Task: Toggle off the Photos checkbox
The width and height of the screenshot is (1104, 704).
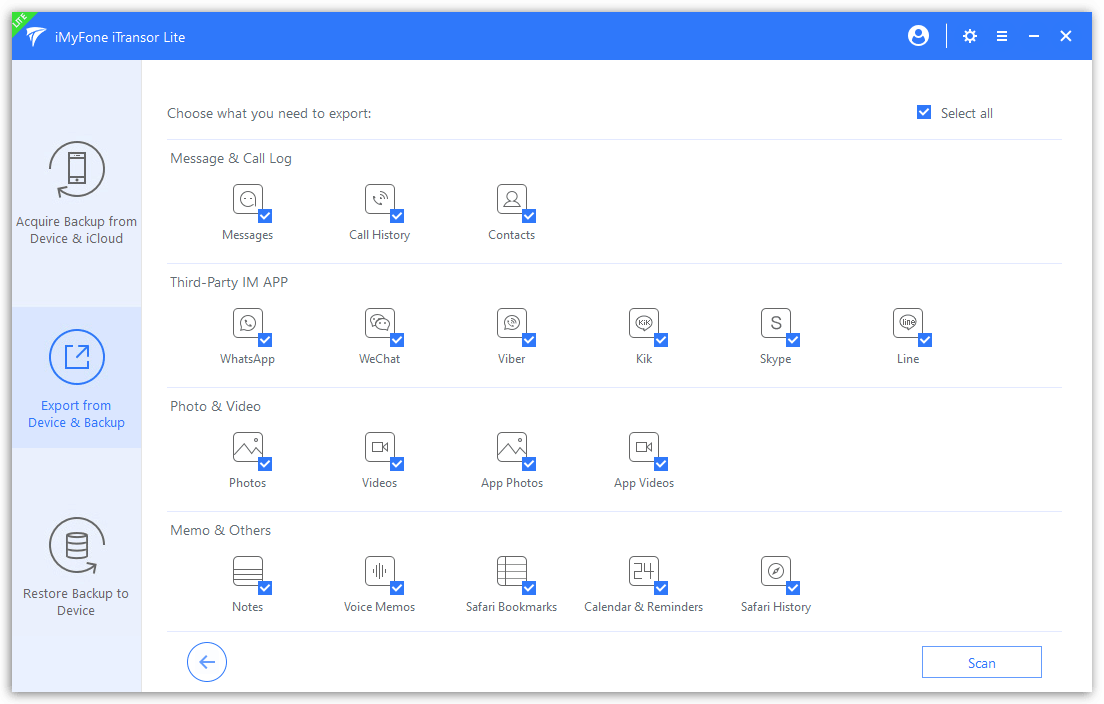Action: (265, 464)
